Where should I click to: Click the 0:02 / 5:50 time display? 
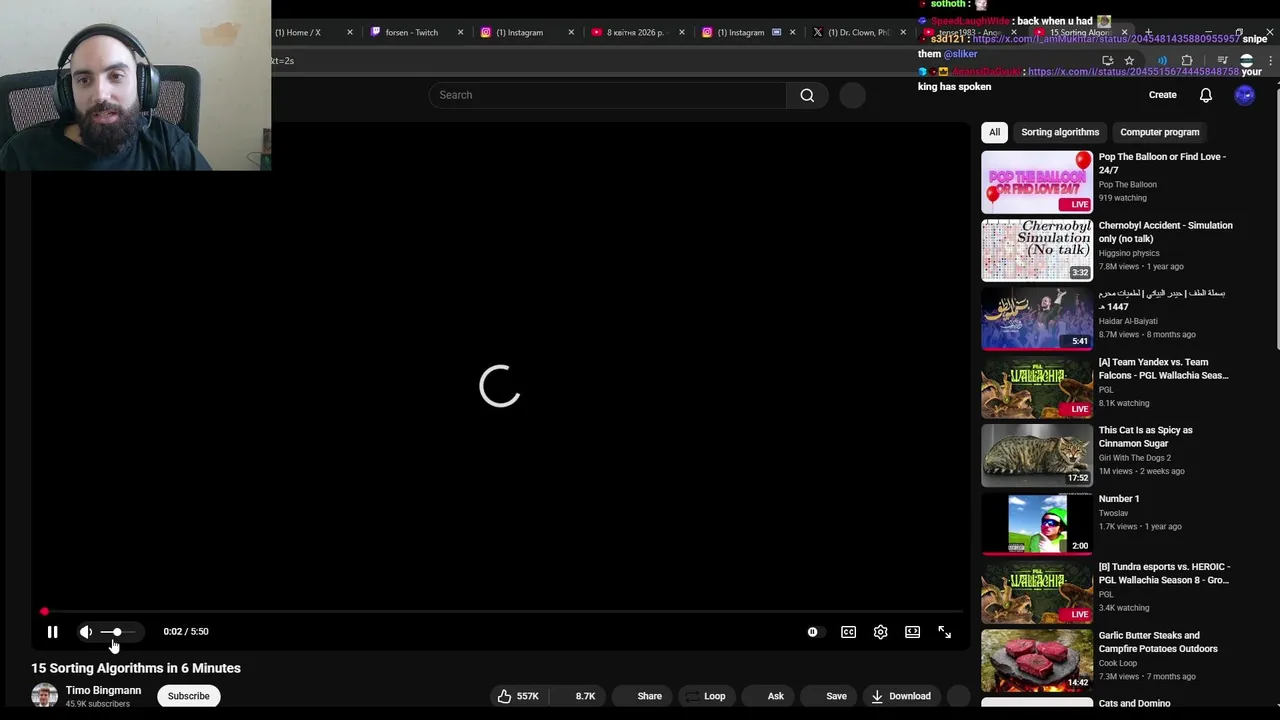[x=186, y=632]
